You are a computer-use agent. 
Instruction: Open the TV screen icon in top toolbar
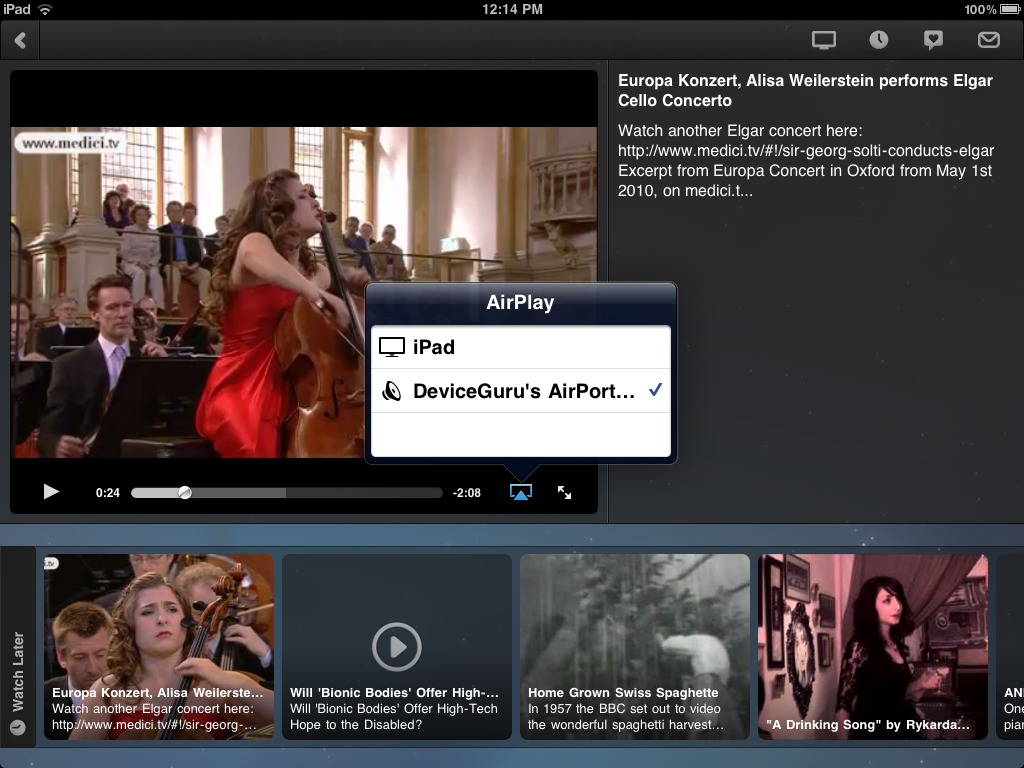(x=824, y=40)
